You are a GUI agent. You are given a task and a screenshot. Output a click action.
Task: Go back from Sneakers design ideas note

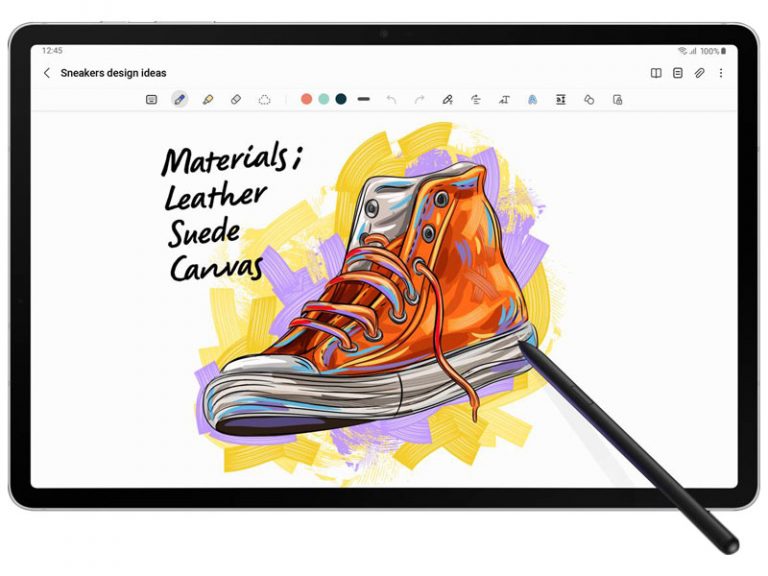click(46, 73)
